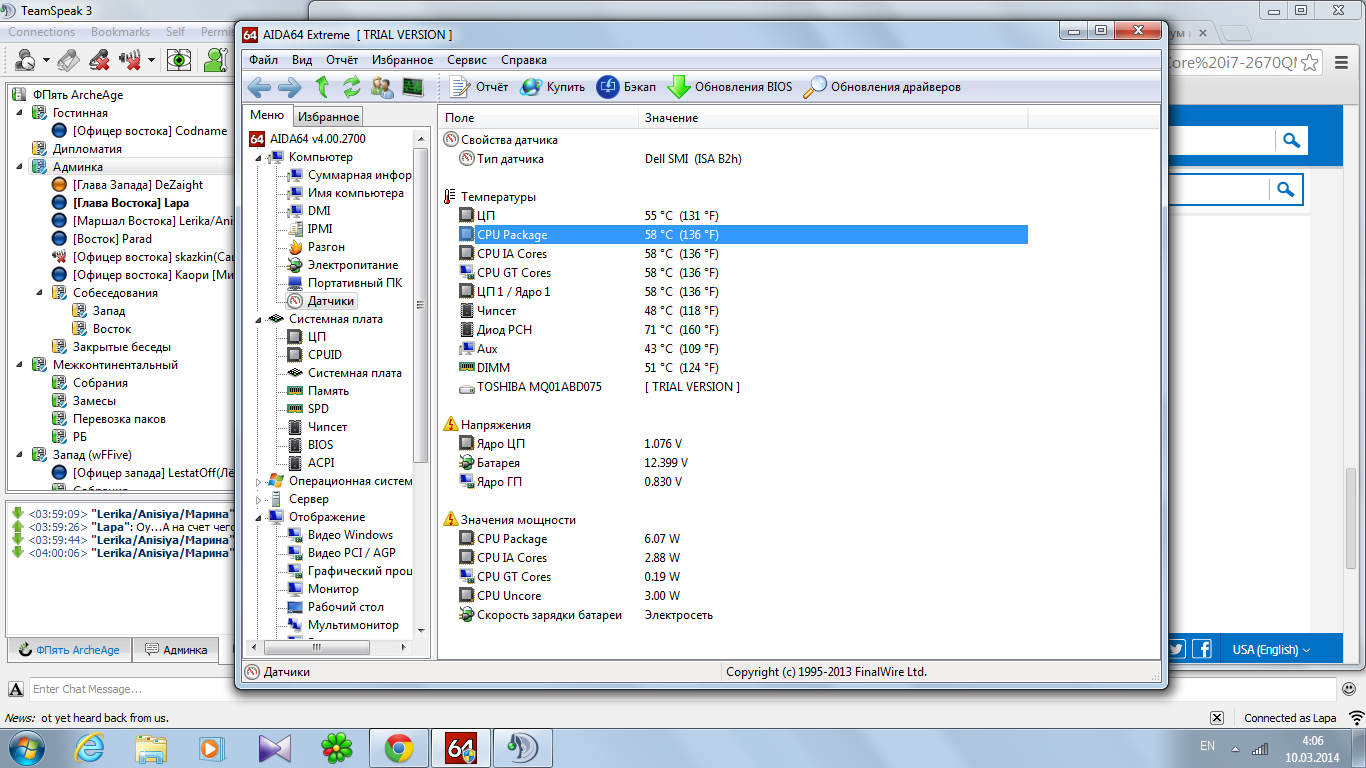Select the CPU Uncore power row
The width and height of the screenshot is (1366, 768).
click(743, 595)
